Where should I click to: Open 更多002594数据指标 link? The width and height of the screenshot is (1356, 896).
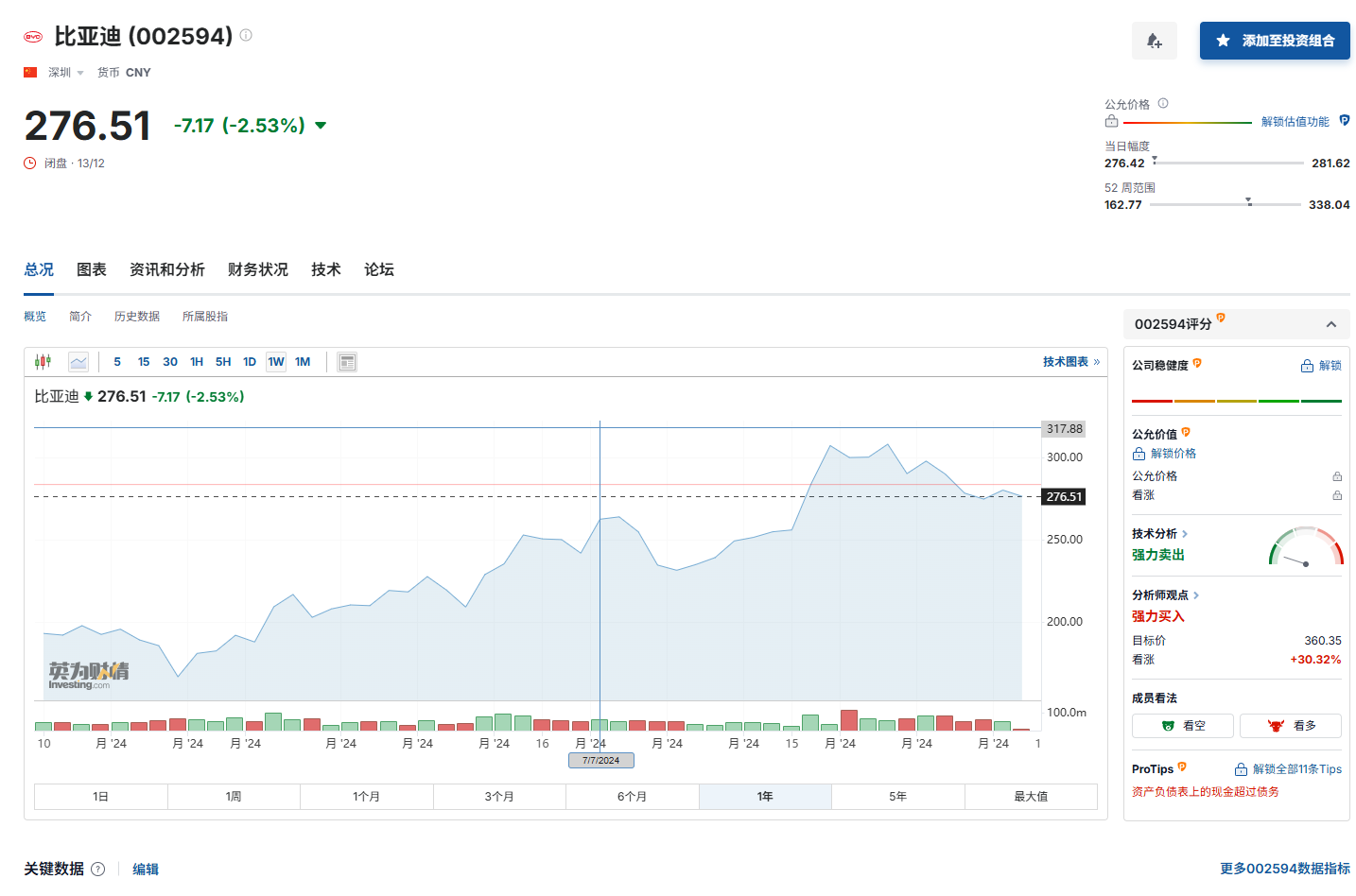1285,869
